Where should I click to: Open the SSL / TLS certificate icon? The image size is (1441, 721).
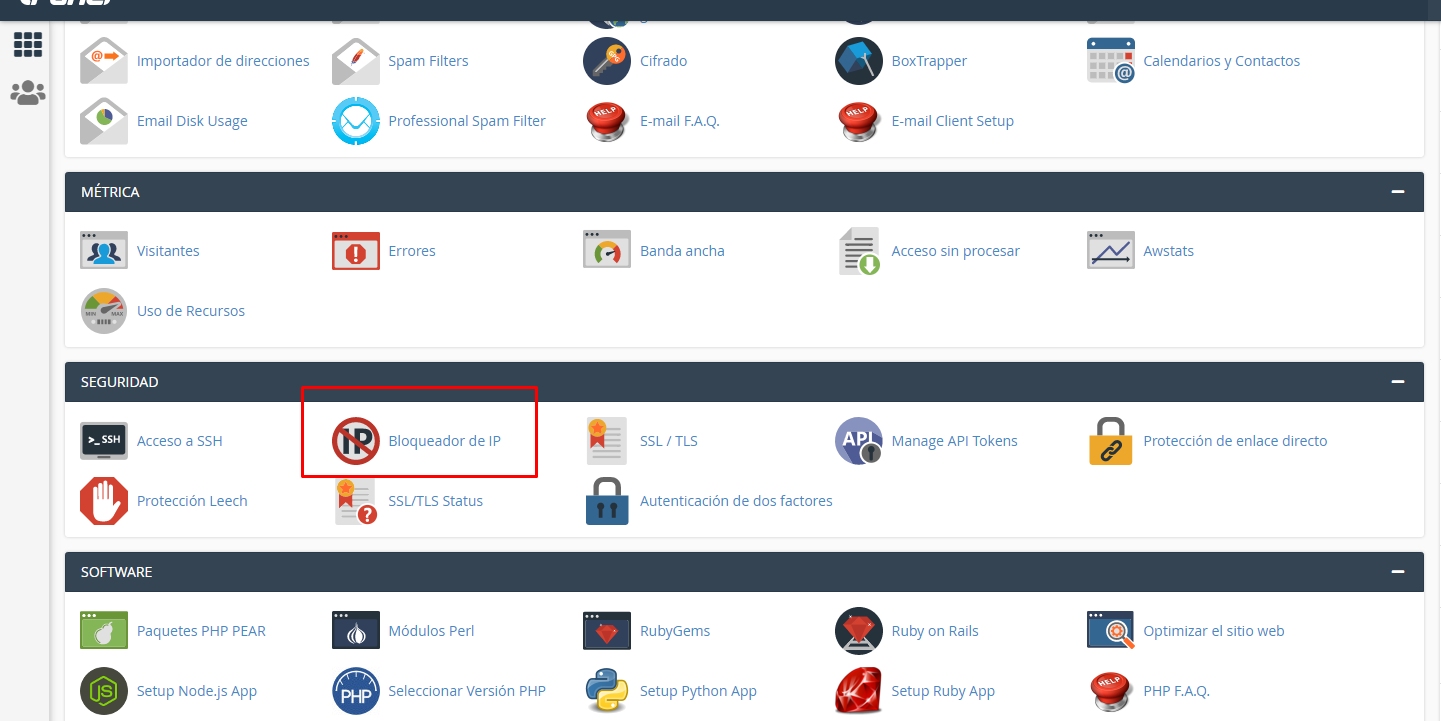(607, 441)
